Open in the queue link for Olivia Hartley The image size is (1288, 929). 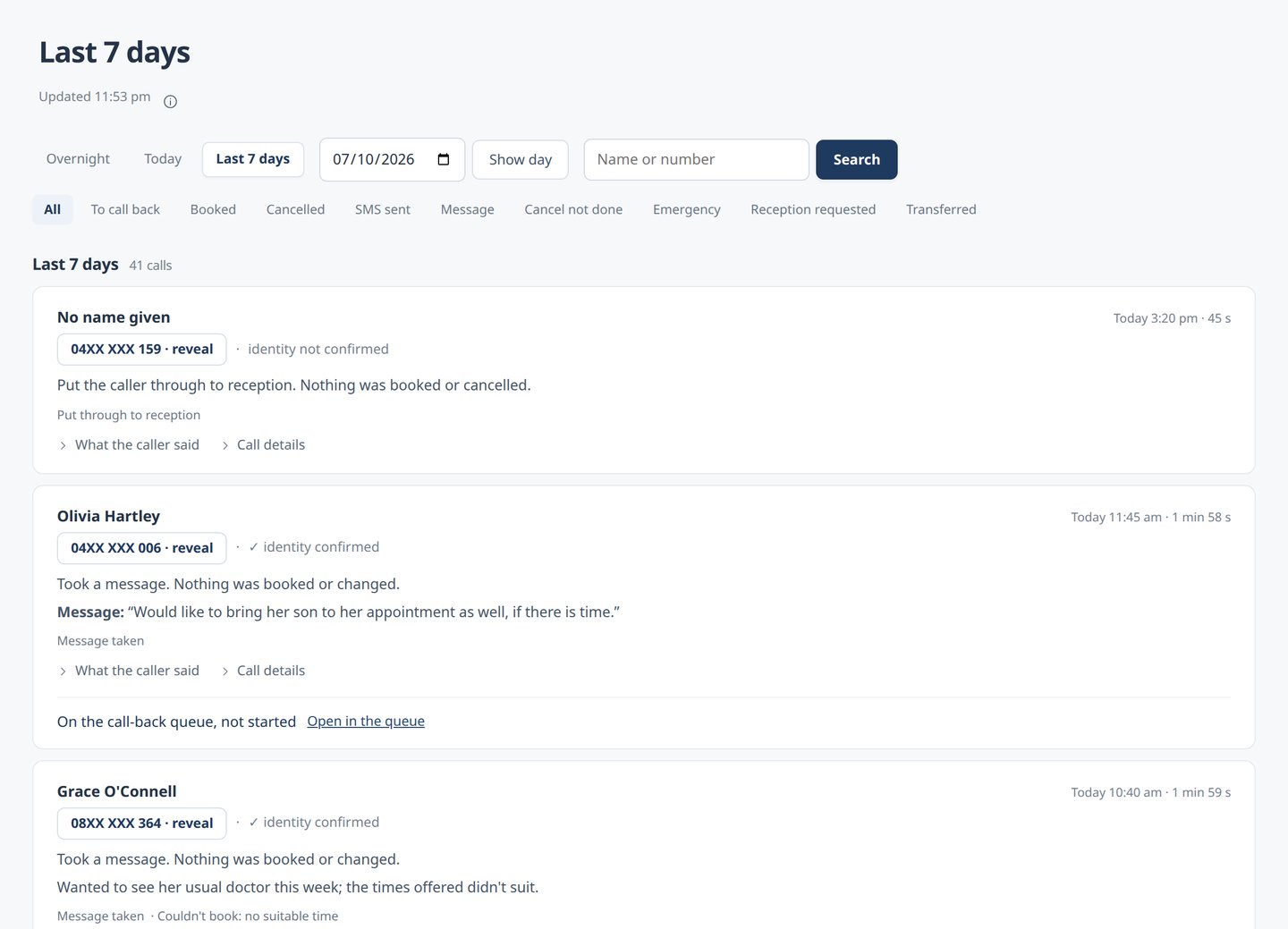click(x=366, y=722)
